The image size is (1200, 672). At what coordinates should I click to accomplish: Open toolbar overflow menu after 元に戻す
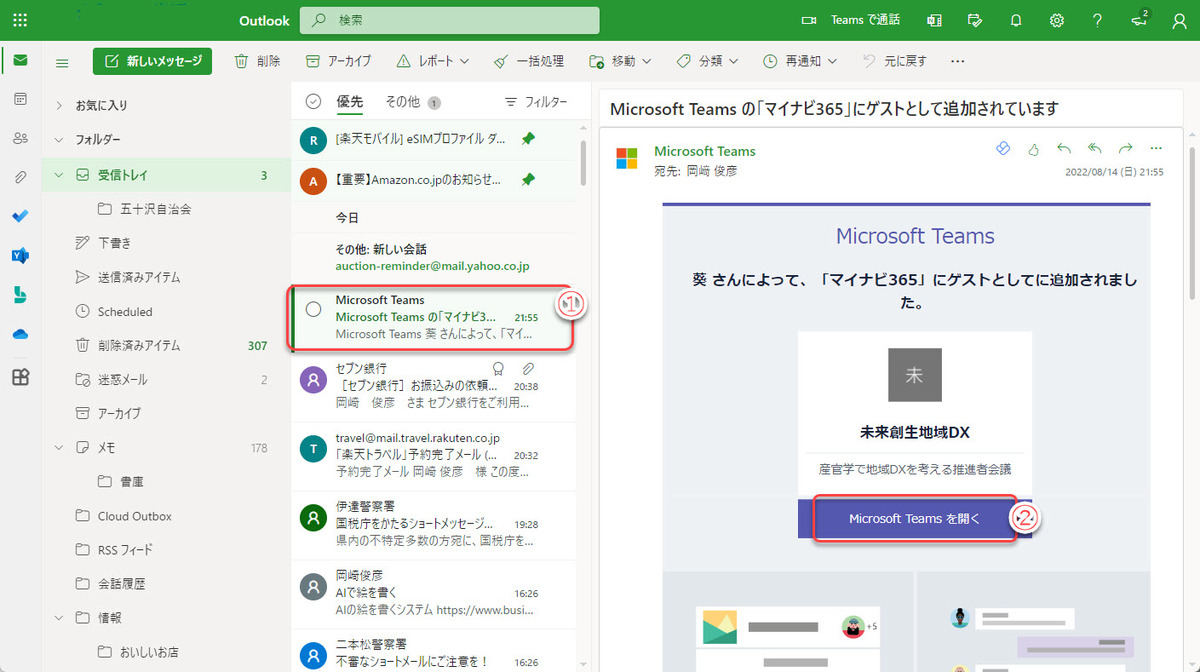click(957, 61)
